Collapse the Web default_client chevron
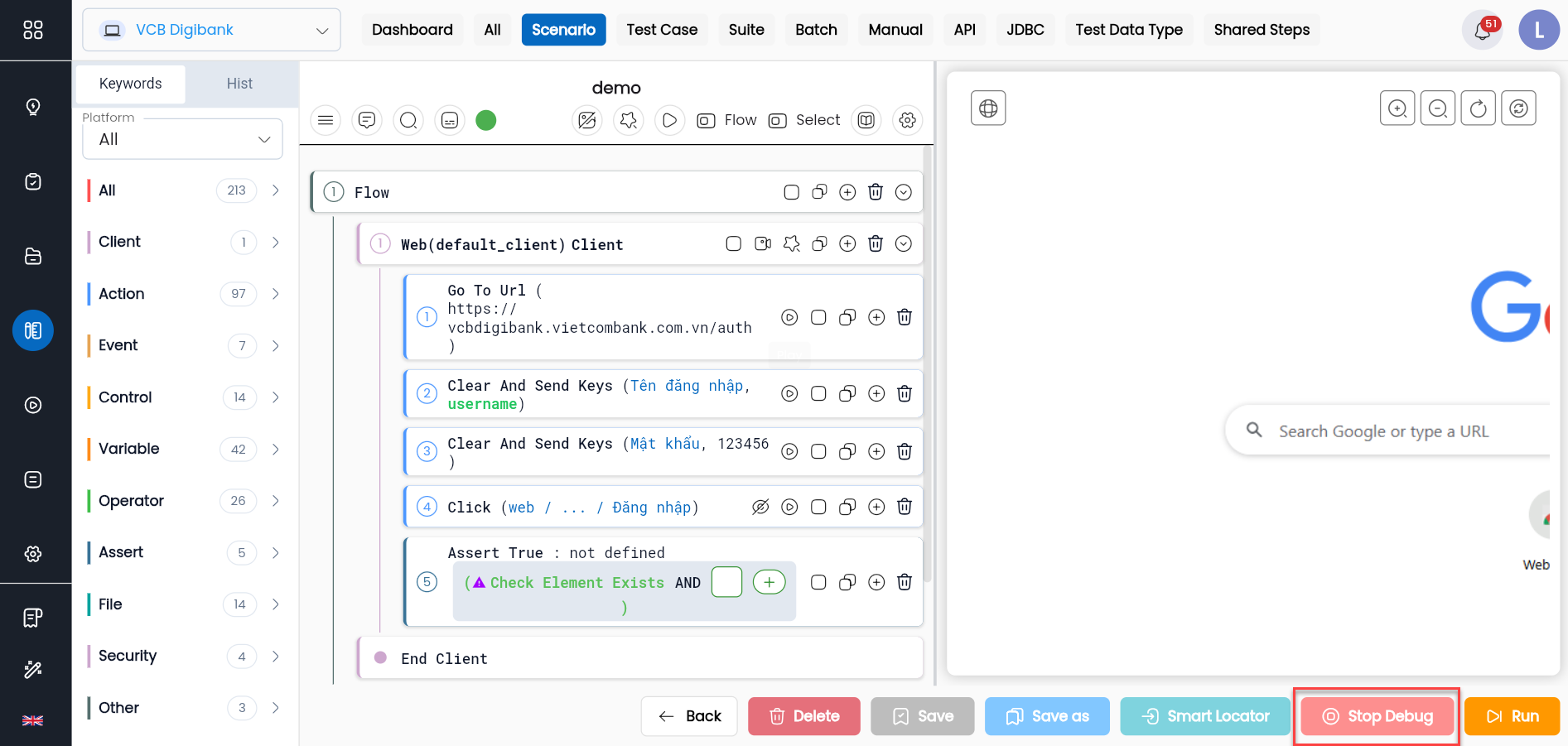This screenshot has height=746, width=1568. pos(904,243)
